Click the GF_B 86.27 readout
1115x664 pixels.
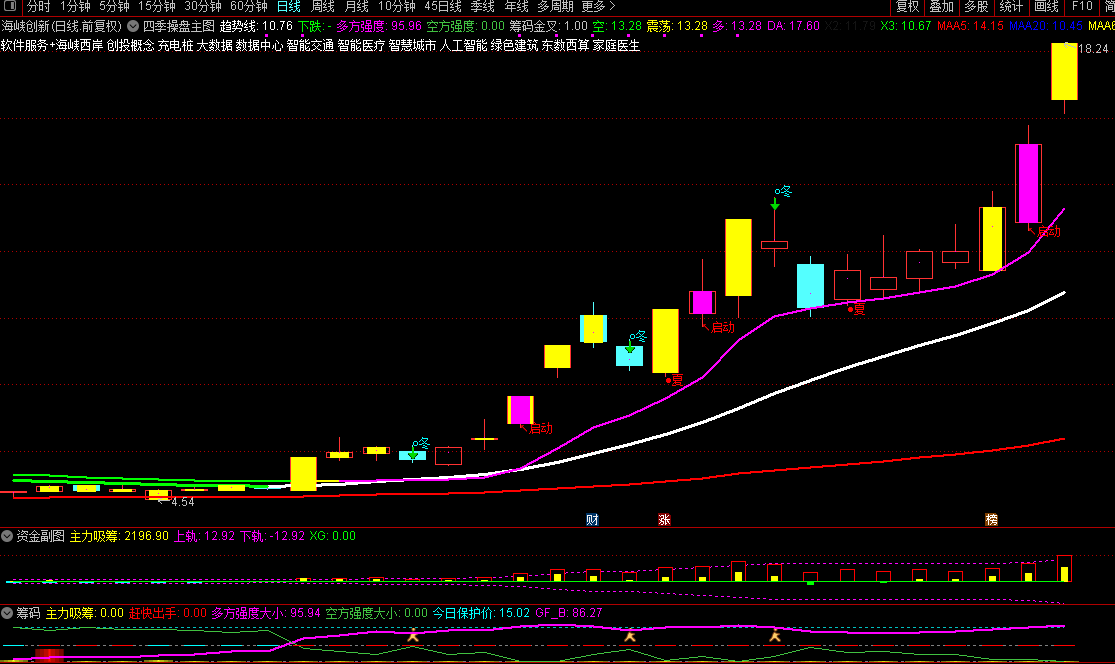click(569, 613)
